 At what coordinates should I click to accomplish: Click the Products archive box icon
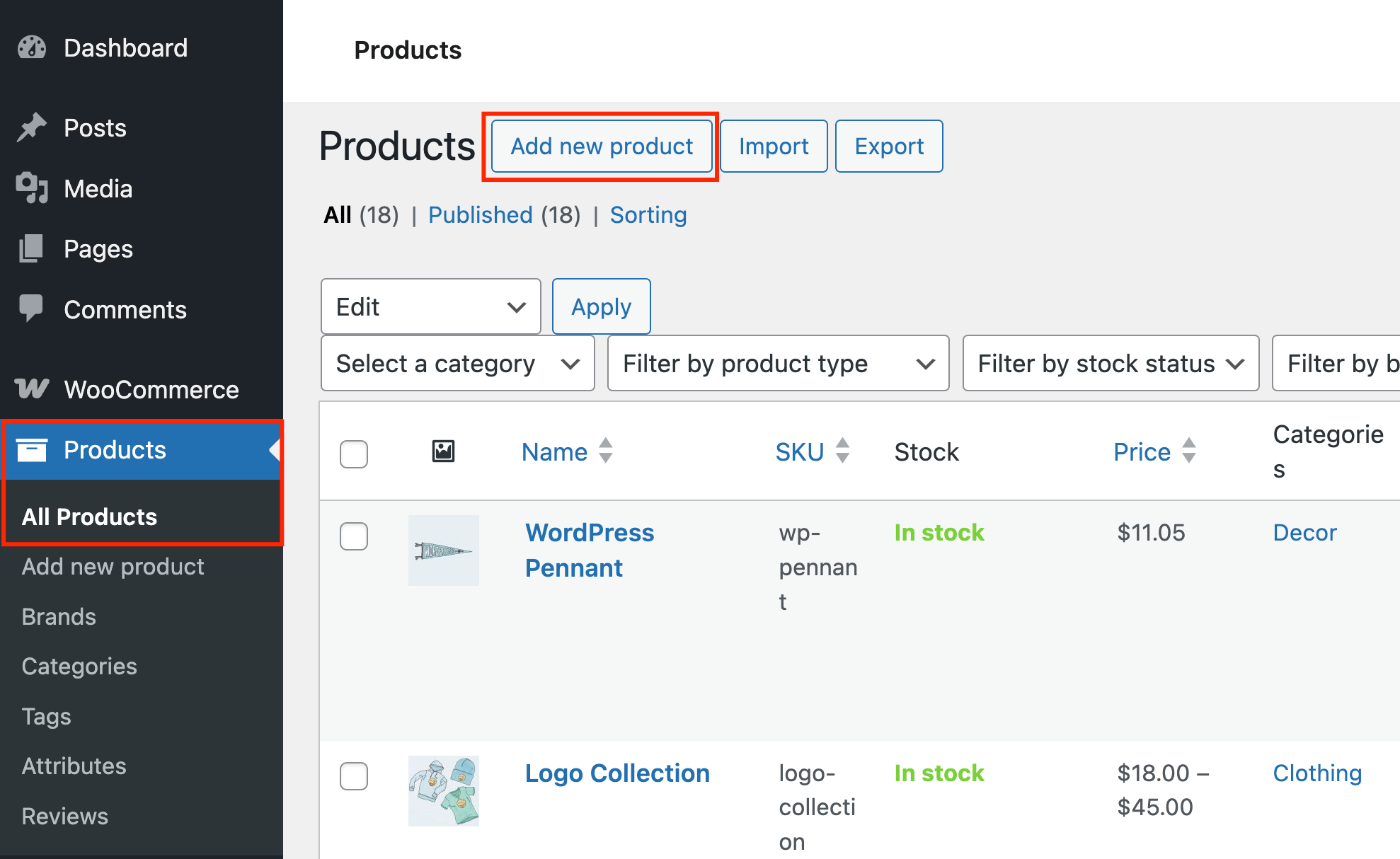click(x=32, y=450)
